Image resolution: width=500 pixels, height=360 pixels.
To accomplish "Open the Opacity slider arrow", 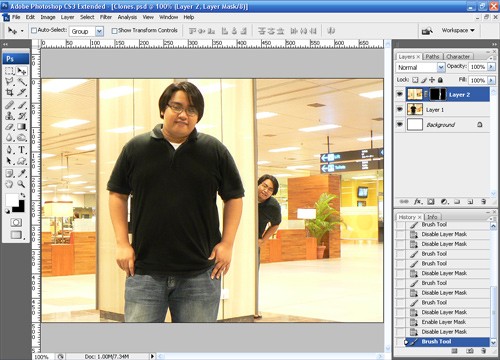I will coord(491,67).
